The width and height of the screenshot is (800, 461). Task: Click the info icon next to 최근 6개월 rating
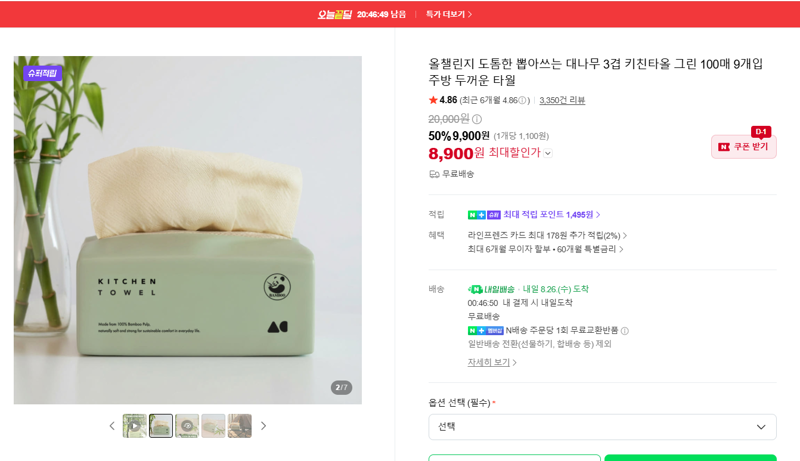[x=522, y=100]
